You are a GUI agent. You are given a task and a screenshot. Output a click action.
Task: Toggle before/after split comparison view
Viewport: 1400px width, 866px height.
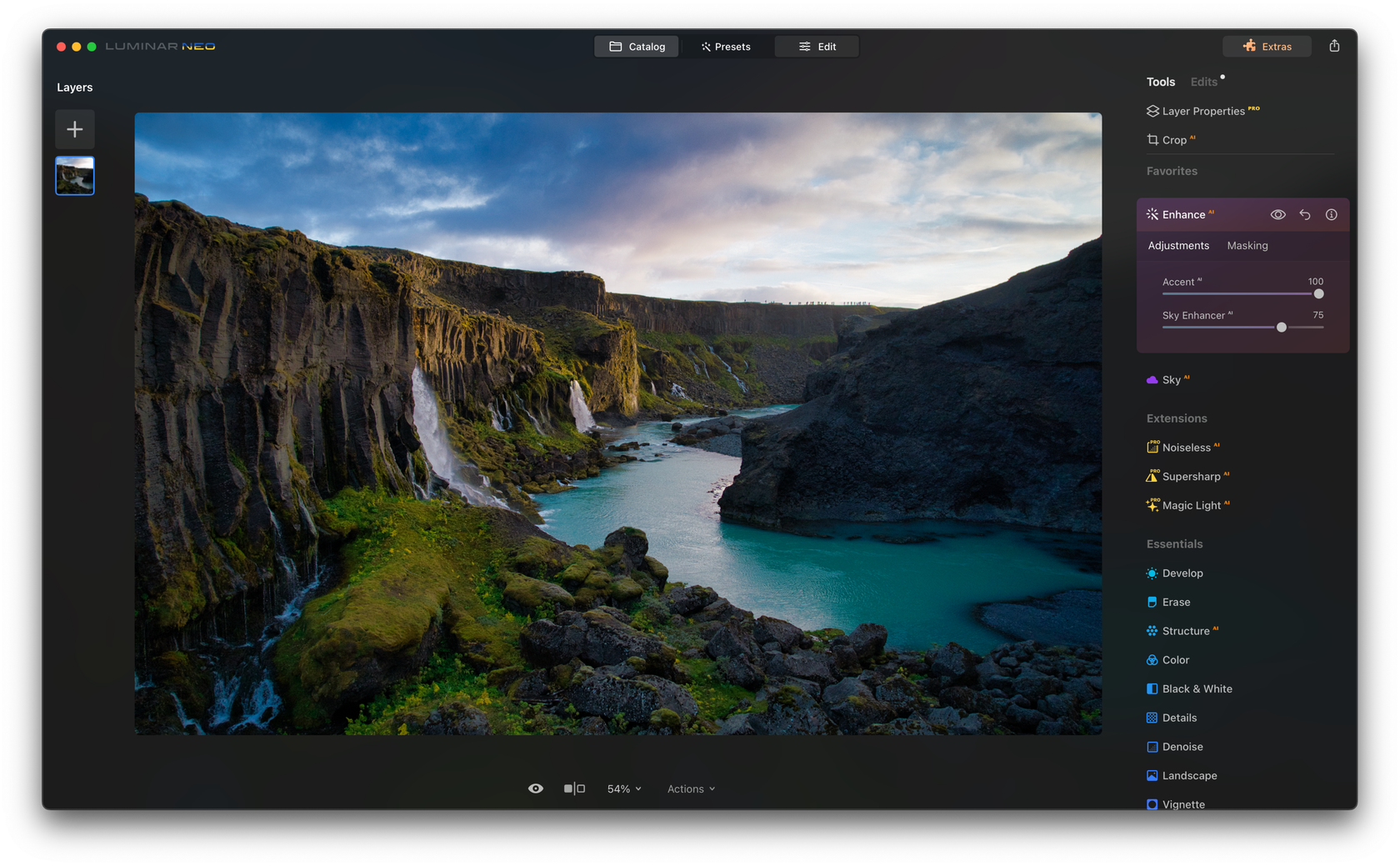tap(574, 788)
